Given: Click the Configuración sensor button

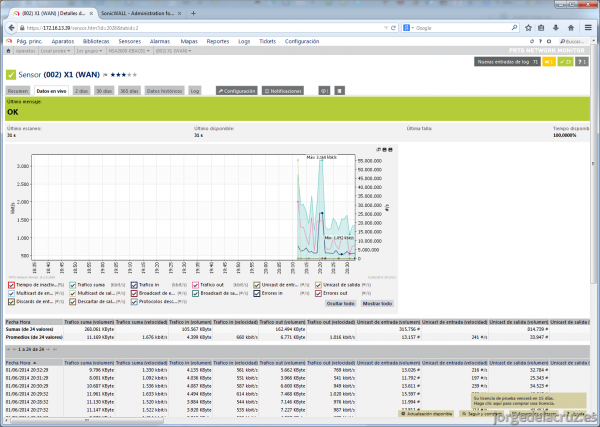Looking at the screenshot, I should pos(236,91).
